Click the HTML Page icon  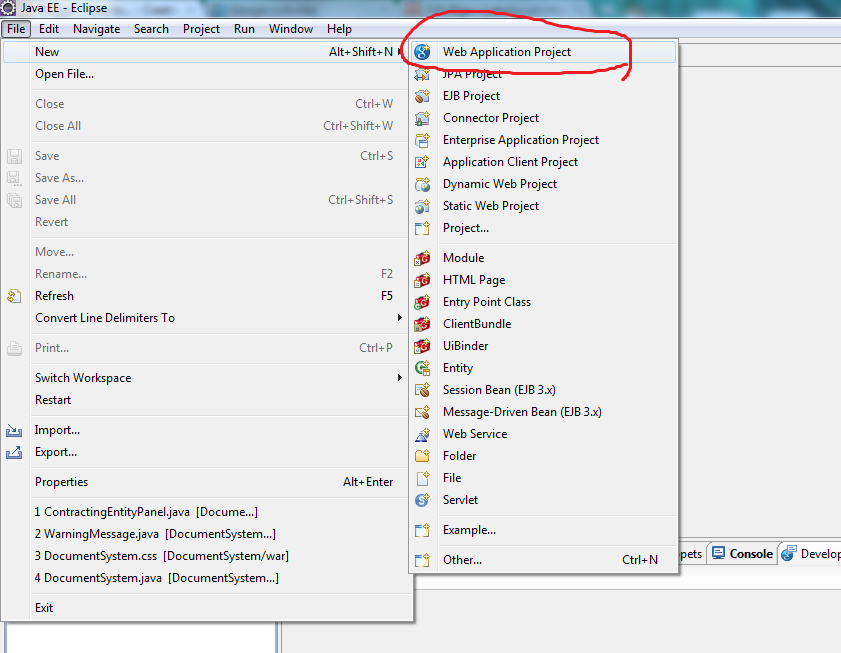coord(422,280)
